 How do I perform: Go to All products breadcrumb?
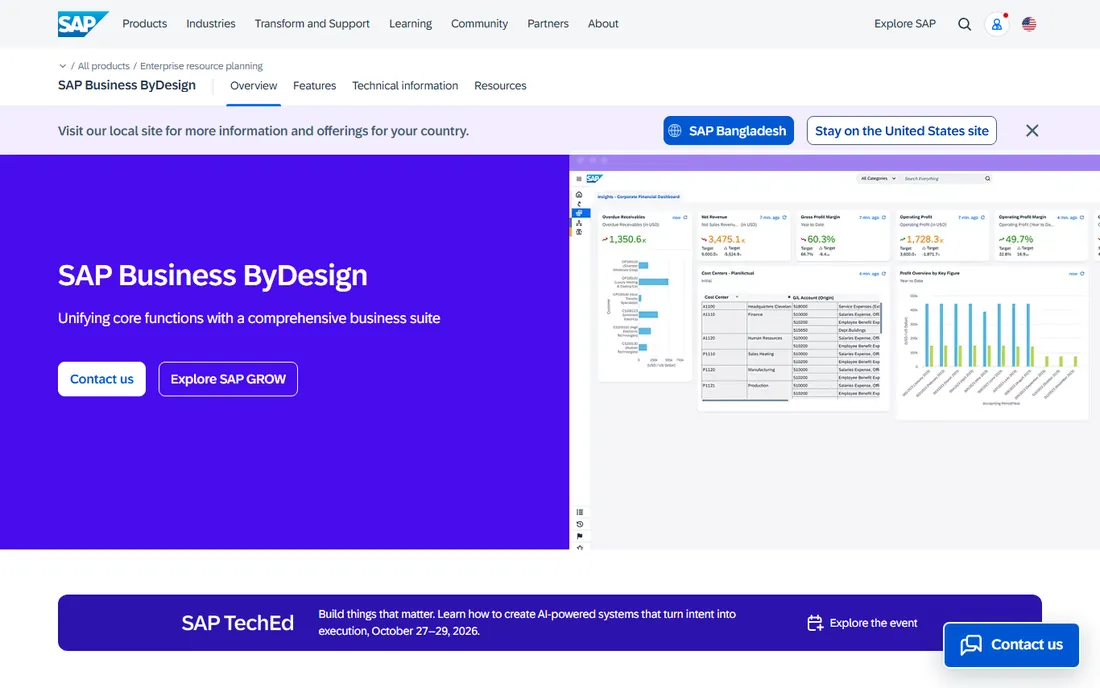click(x=104, y=66)
